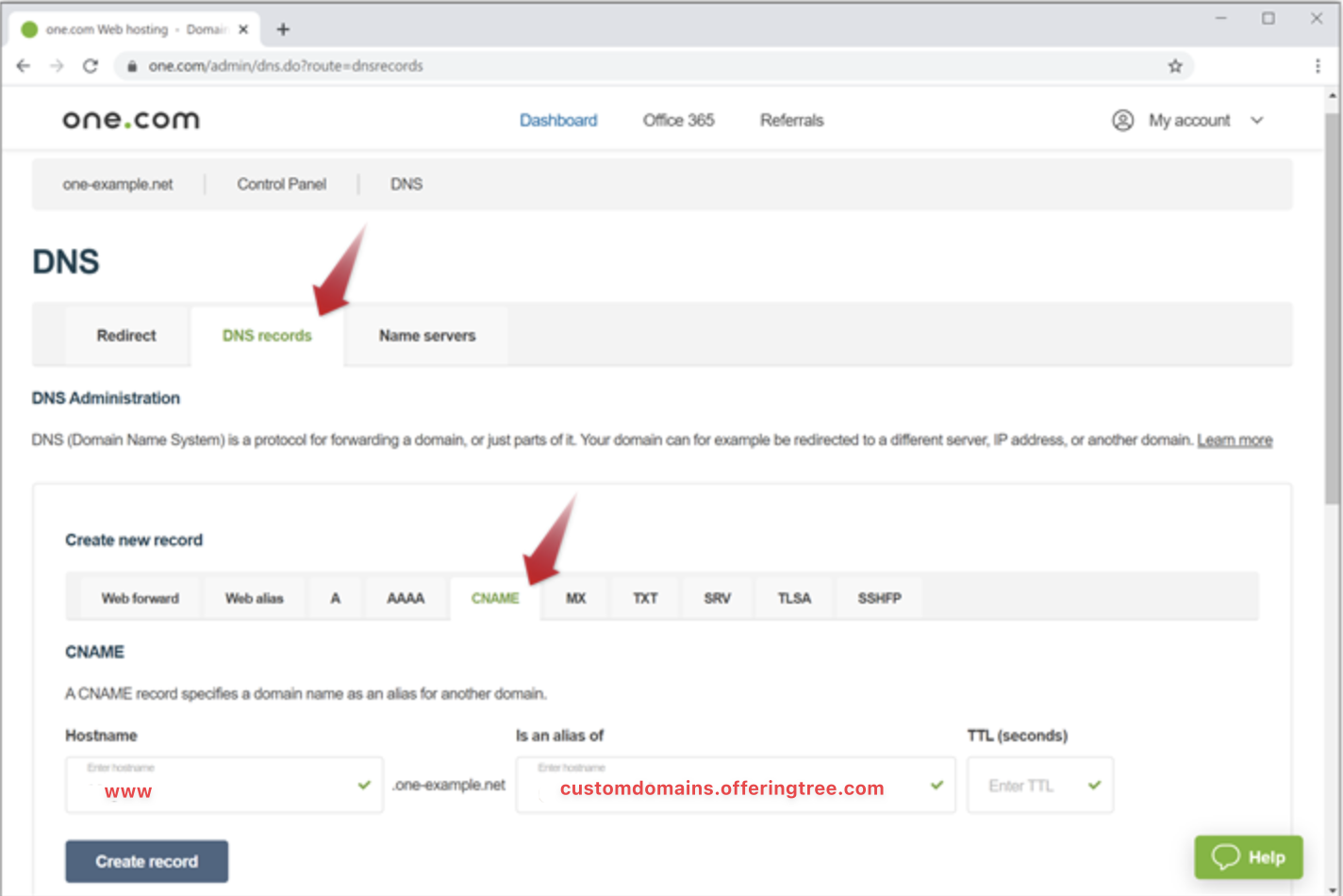This screenshot has width=1343, height=896.
Task: Open a new browser tab
Action: tap(283, 29)
